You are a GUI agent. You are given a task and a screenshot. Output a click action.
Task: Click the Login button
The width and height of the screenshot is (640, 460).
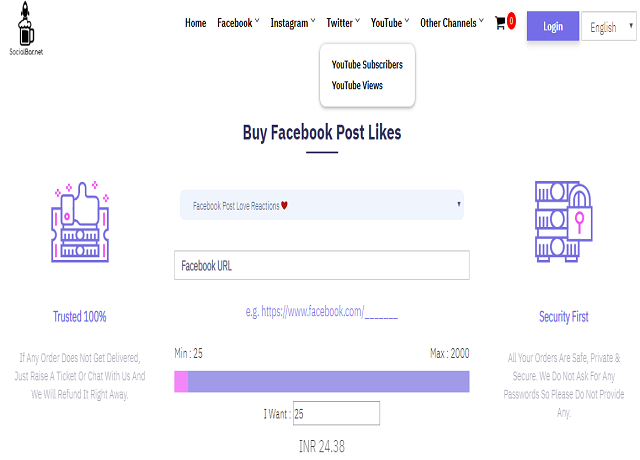point(553,26)
